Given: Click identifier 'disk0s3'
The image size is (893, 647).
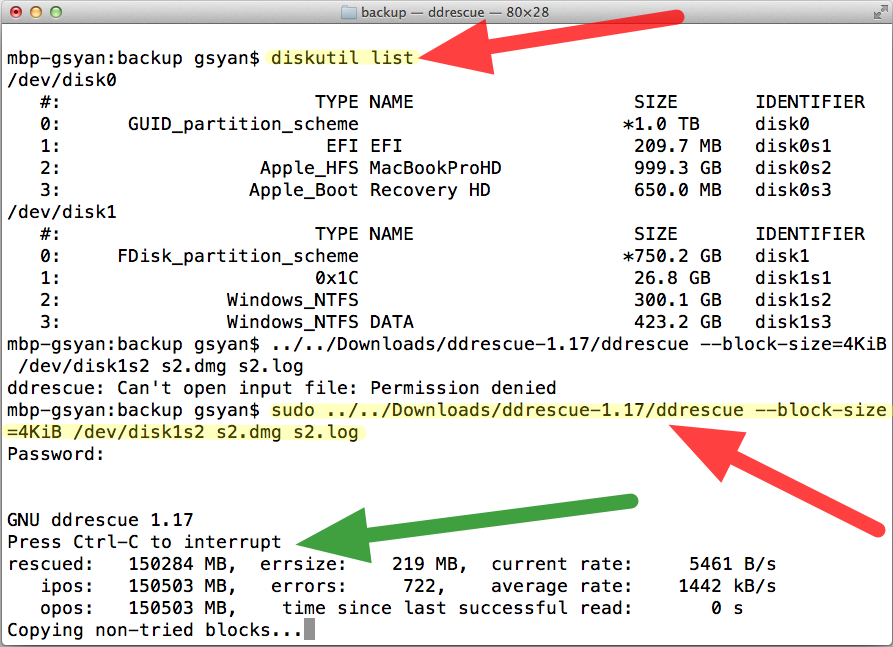Looking at the screenshot, I should click(x=793, y=190).
